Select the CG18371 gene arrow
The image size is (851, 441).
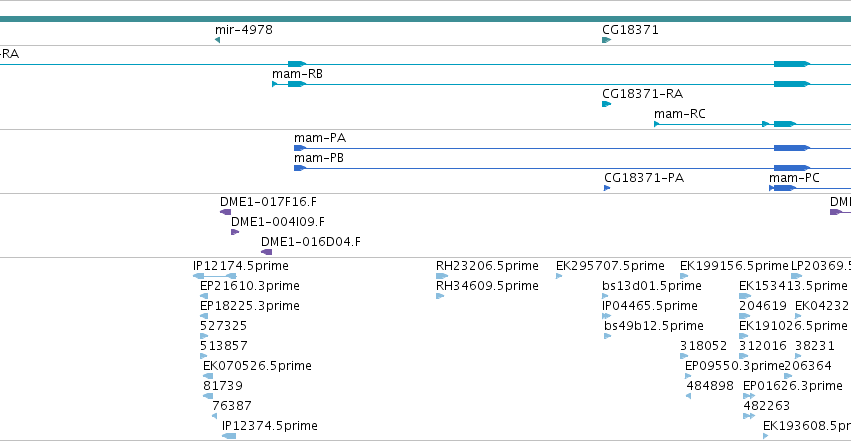(607, 40)
